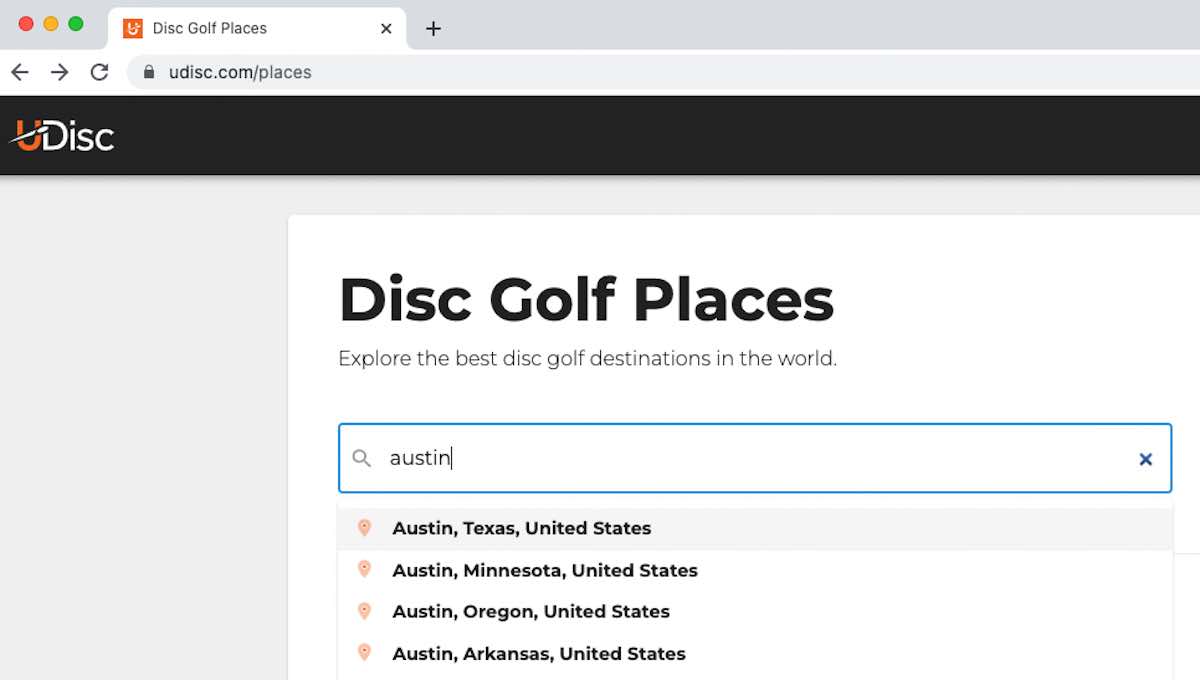
Task: Go forward with browser forward arrow
Action: click(60, 72)
